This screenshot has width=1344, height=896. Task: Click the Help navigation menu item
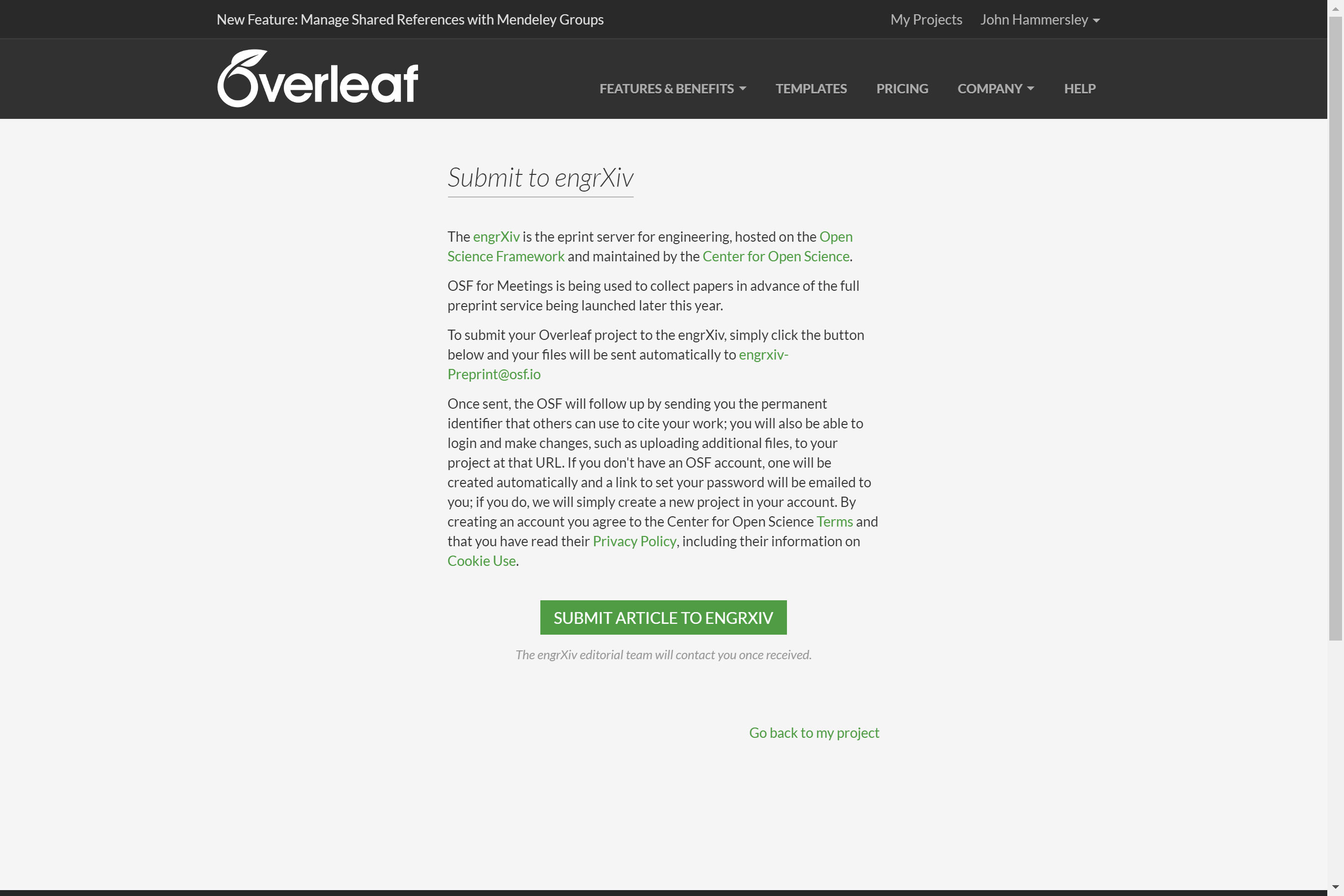pyautogui.click(x=1080, y=88)
